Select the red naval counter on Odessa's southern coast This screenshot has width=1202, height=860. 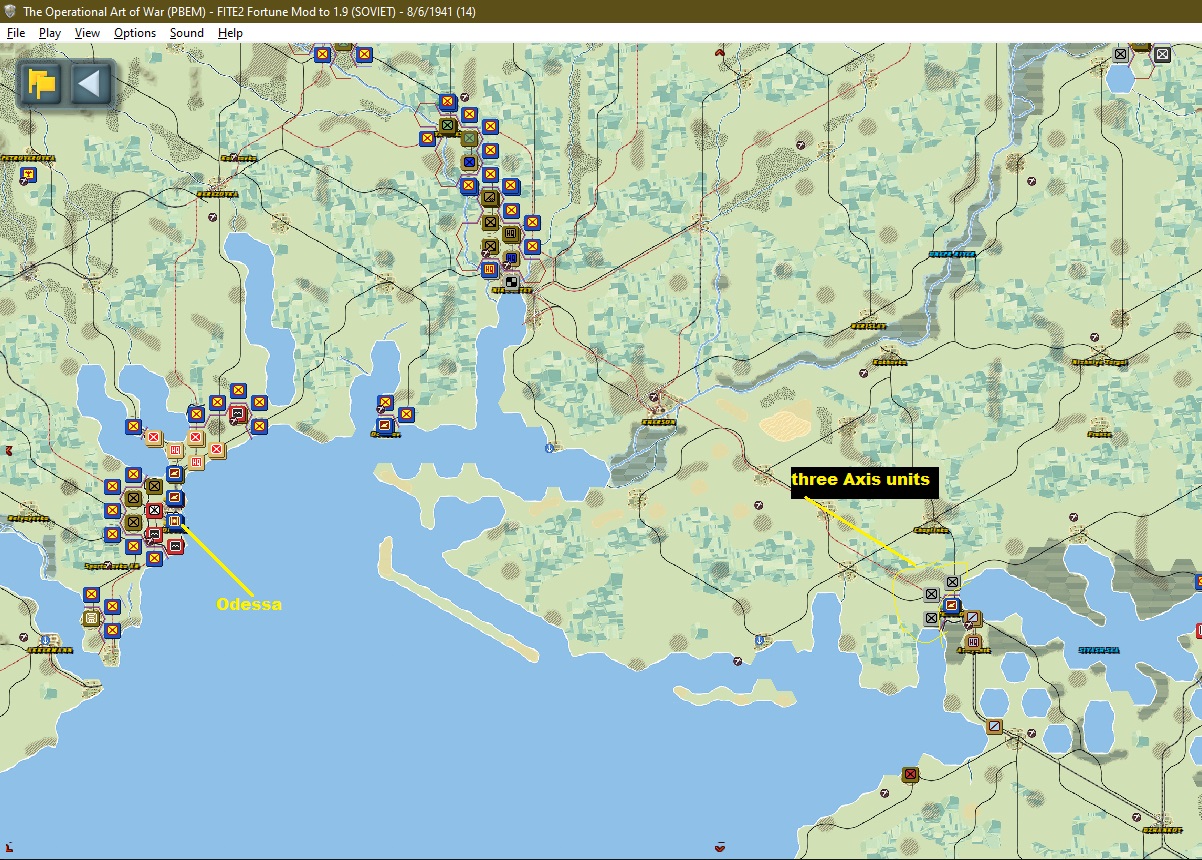coord(175,546)
